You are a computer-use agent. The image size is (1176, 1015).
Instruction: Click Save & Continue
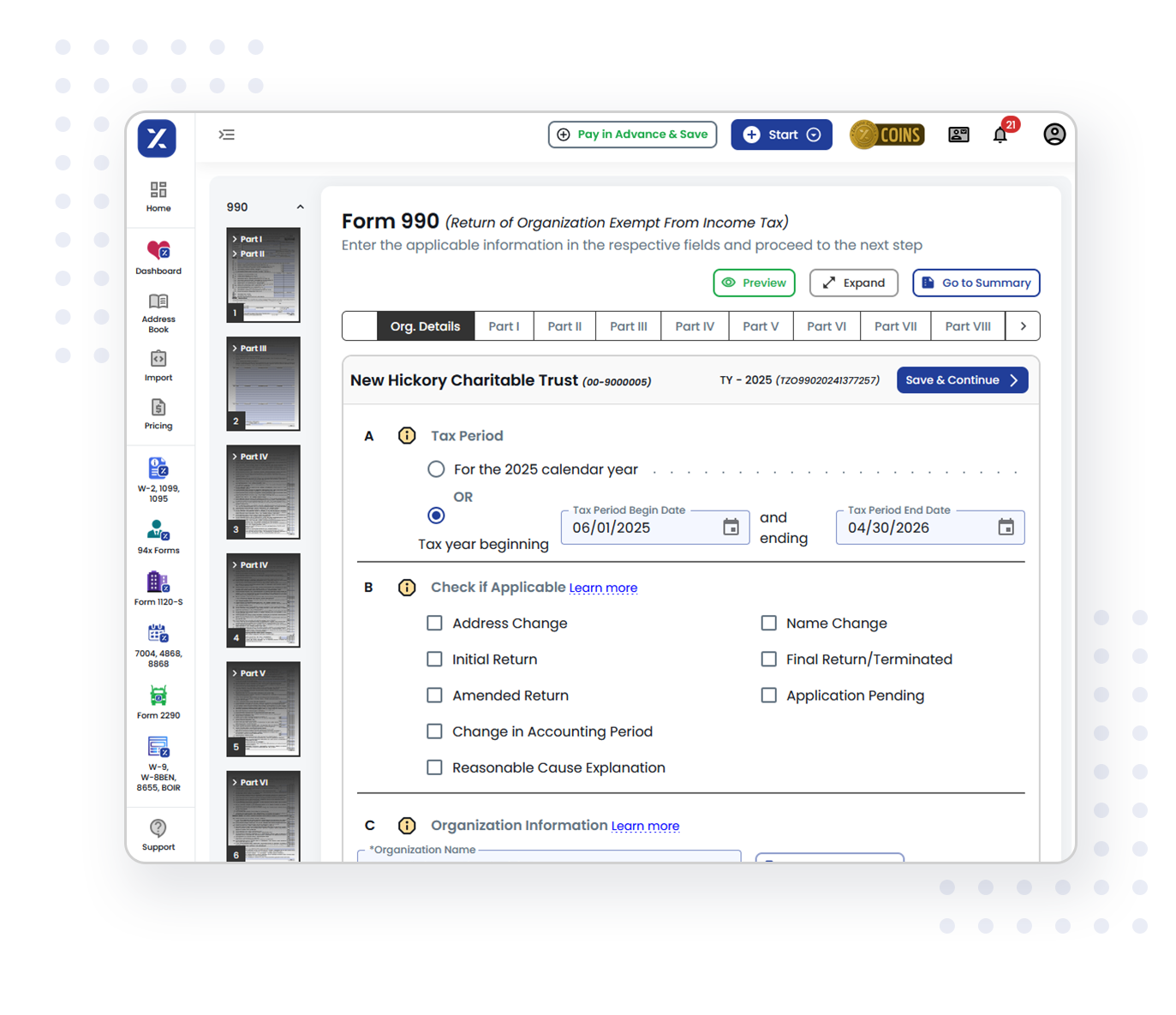pyautogui.click(x=961, y=379)
